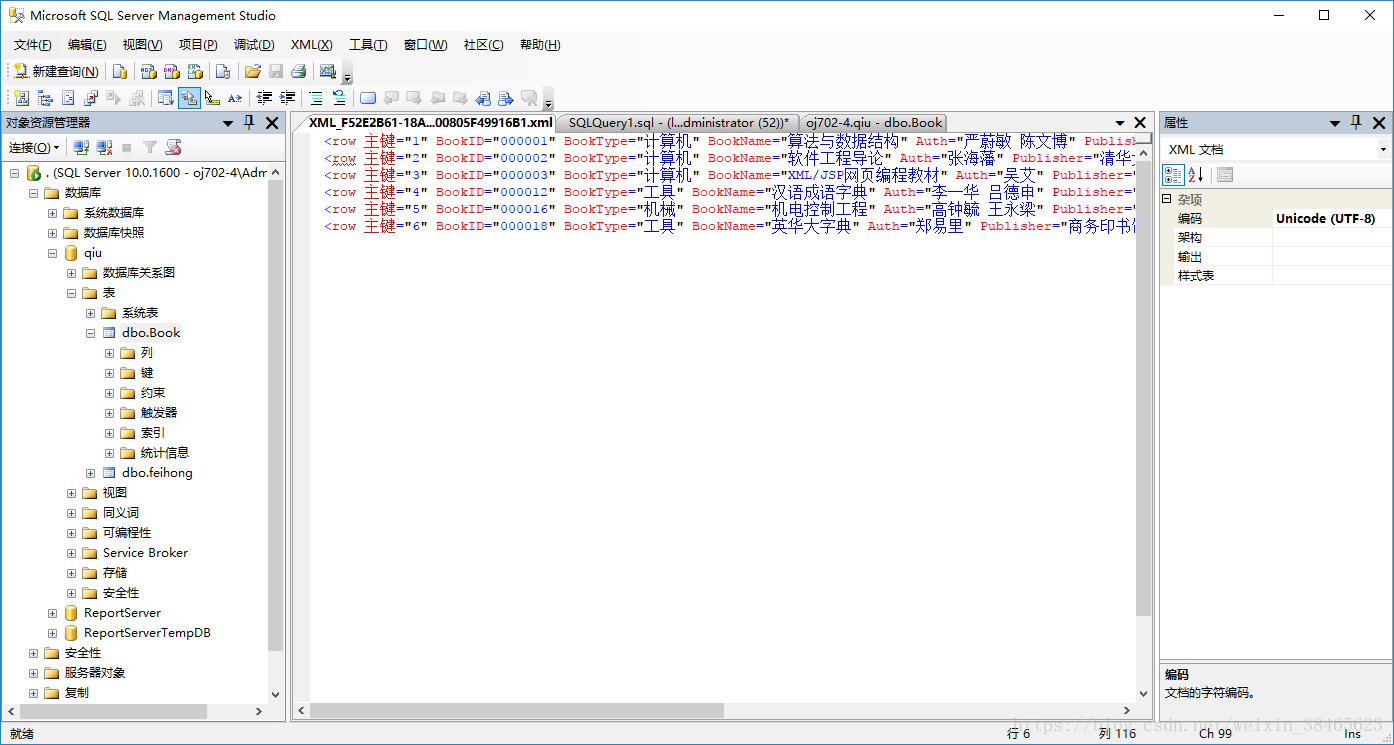Open the 文件(F) menu
The width and height of the screenshot is (1394, 745).
tap(32, 45)
